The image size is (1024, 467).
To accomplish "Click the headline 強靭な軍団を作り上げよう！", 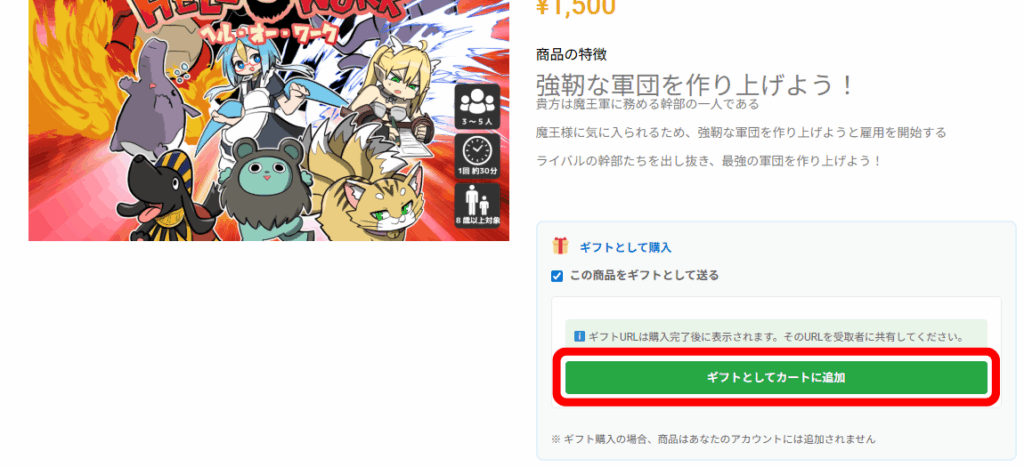I will tap(696, 85).
